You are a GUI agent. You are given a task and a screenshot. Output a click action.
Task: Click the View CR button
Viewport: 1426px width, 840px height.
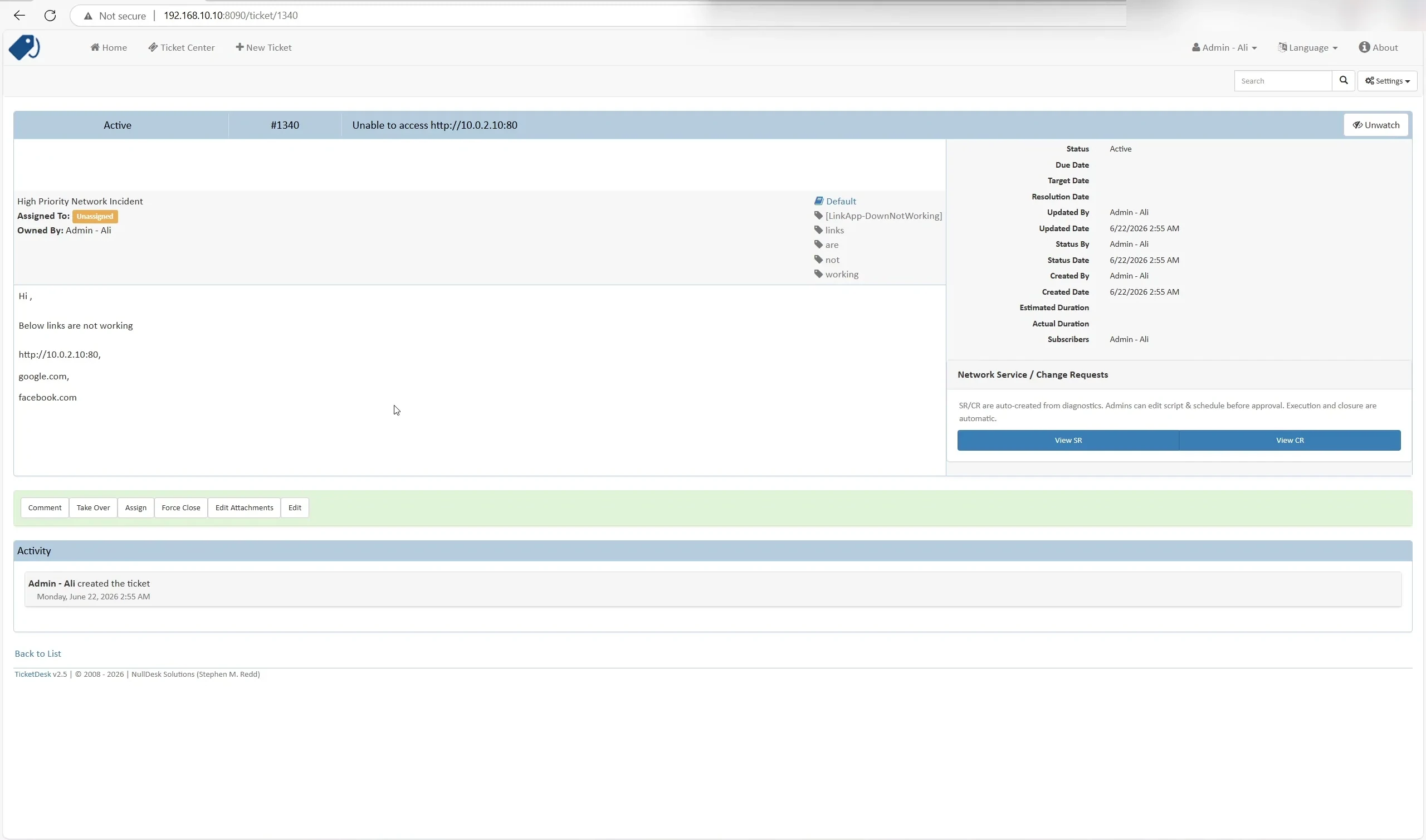tap(1290, 441)
